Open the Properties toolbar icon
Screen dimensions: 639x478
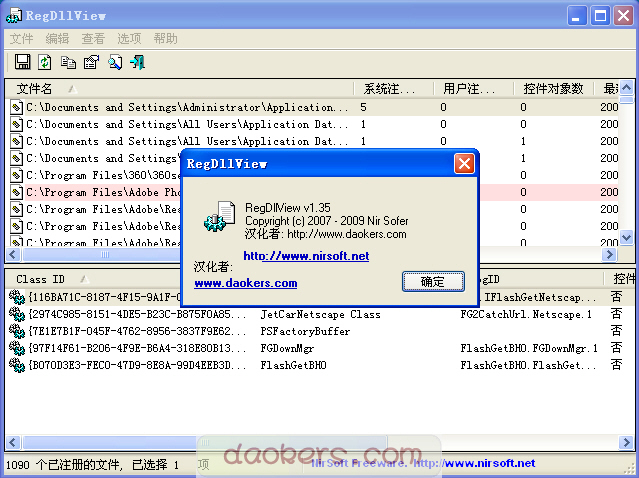91,62
